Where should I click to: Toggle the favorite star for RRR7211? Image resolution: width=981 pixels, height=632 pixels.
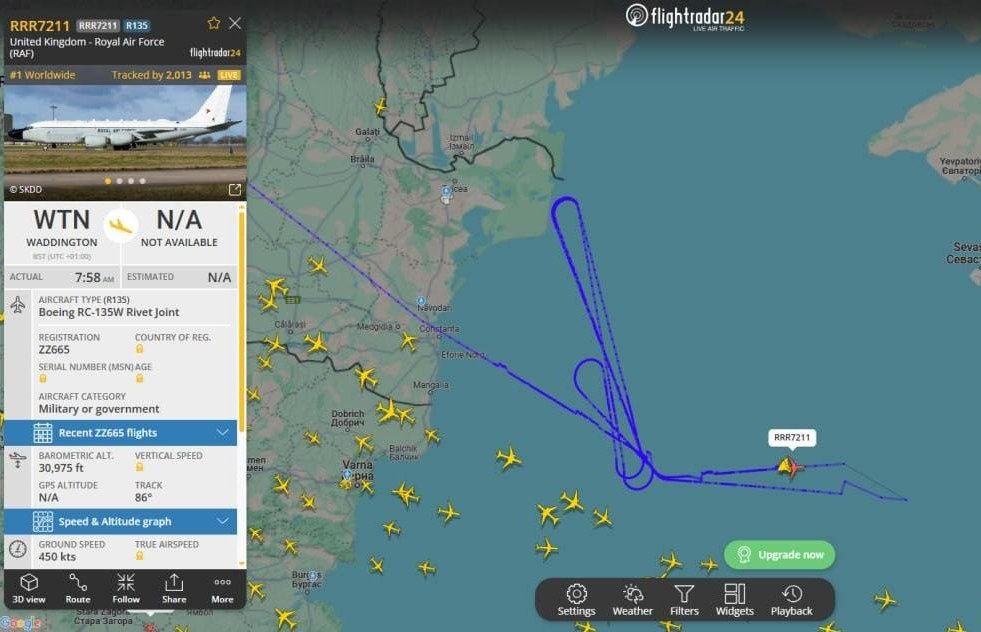(x=214, y=23)
